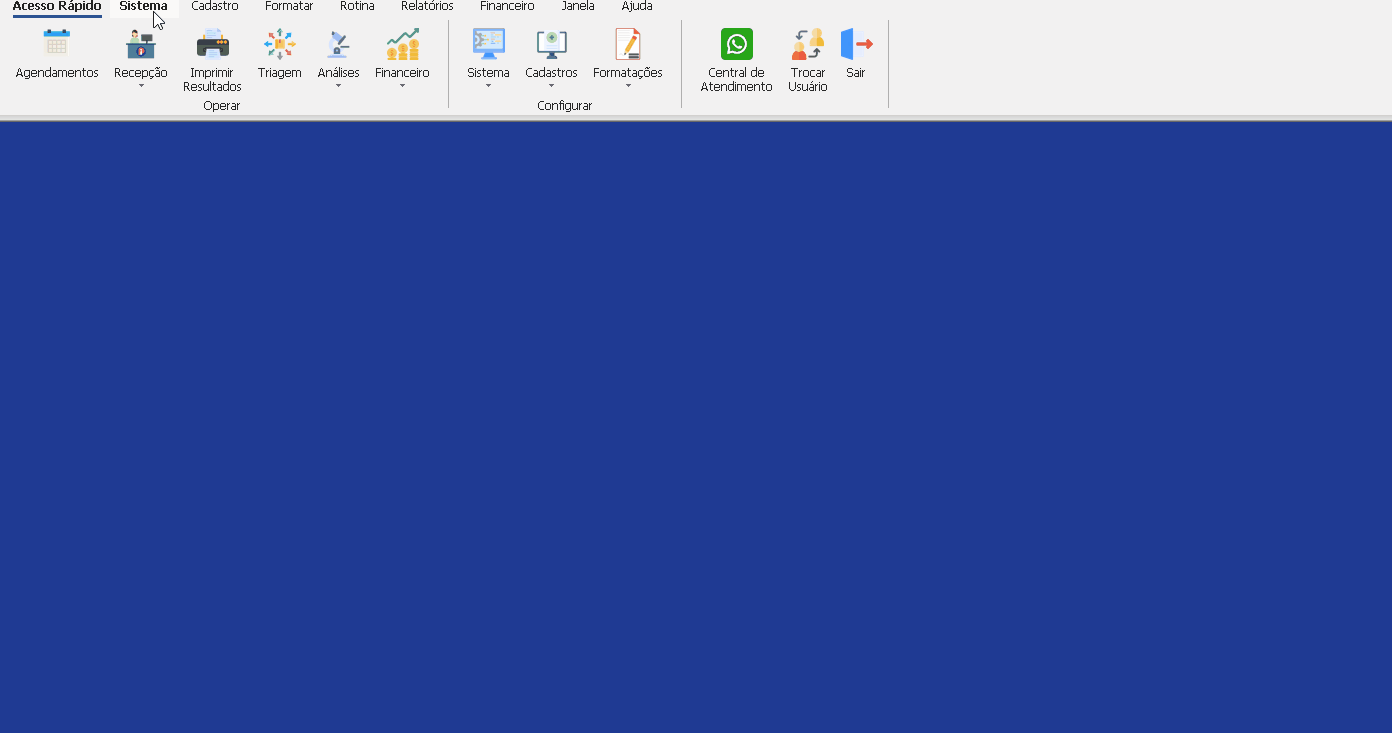Open the Financeiro coins chart icon
This screenshot has height=733, width=1392.
[402, 44]
